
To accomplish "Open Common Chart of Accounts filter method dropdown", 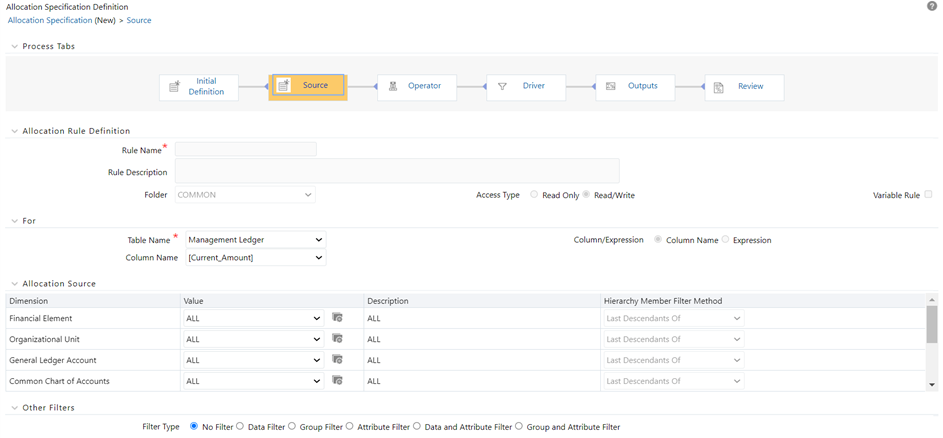I will click(x=674, y=381).
